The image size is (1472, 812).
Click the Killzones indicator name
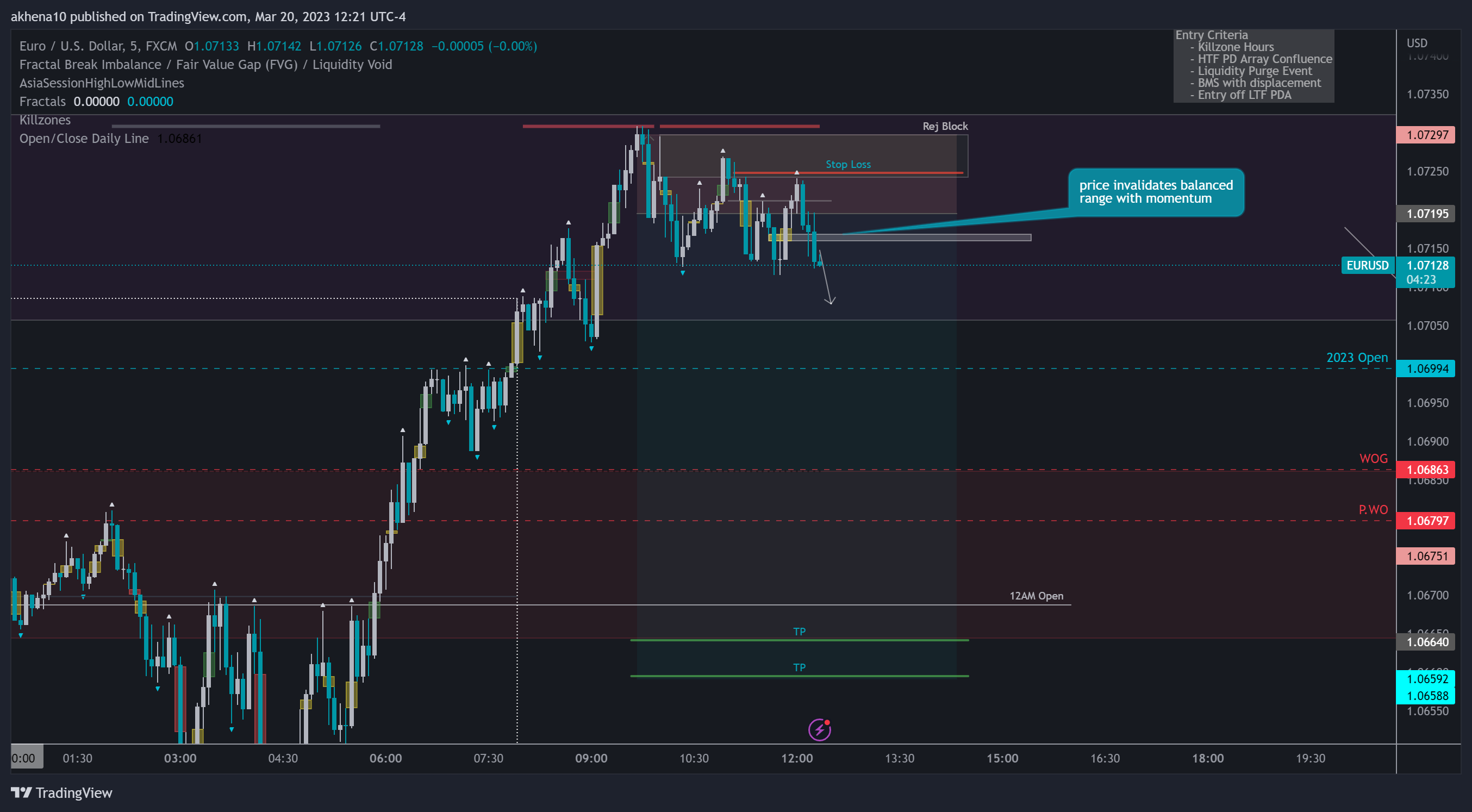(x=45, y=120)
